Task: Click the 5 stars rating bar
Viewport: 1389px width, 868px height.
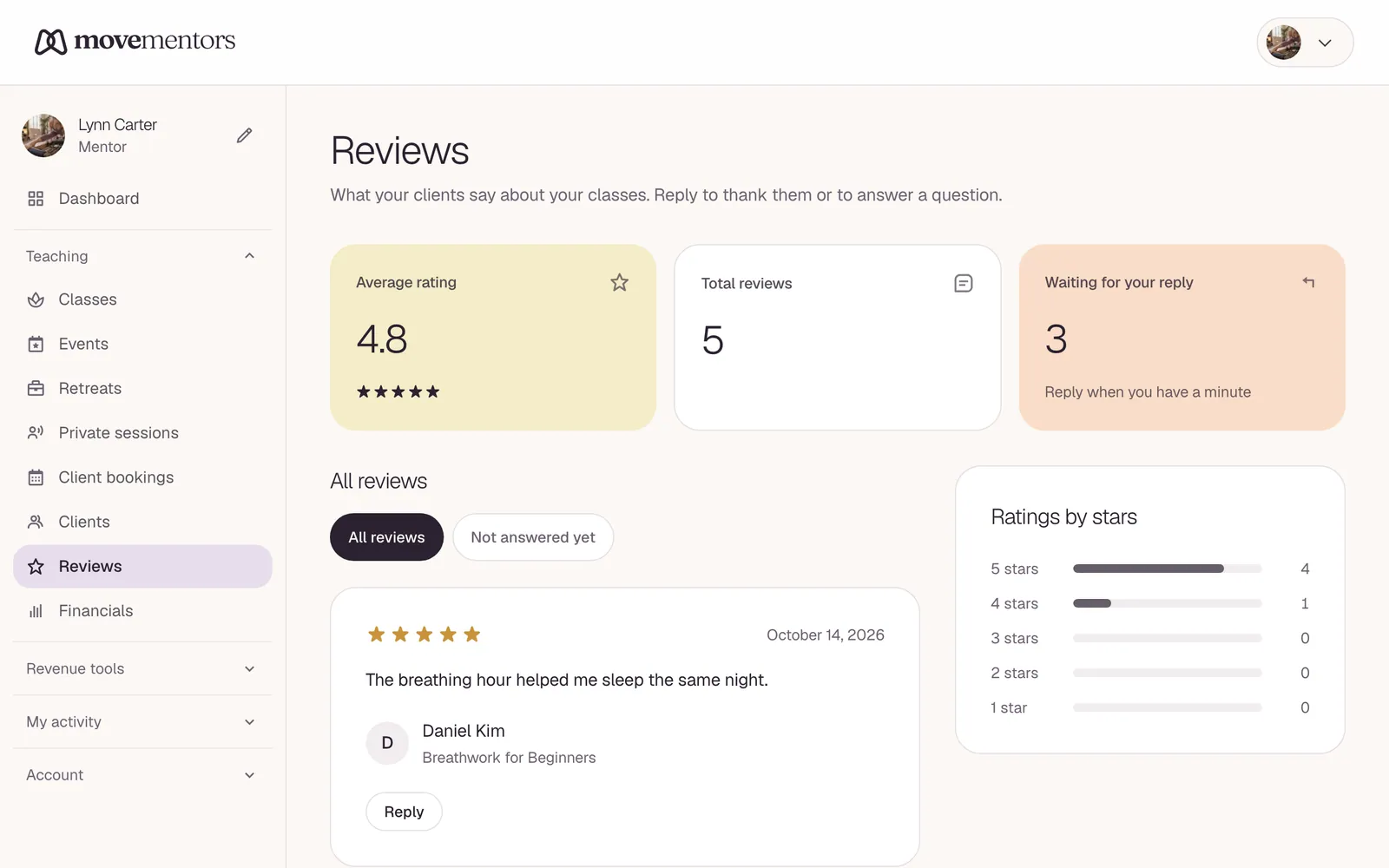Action: tap(1168, 569)
